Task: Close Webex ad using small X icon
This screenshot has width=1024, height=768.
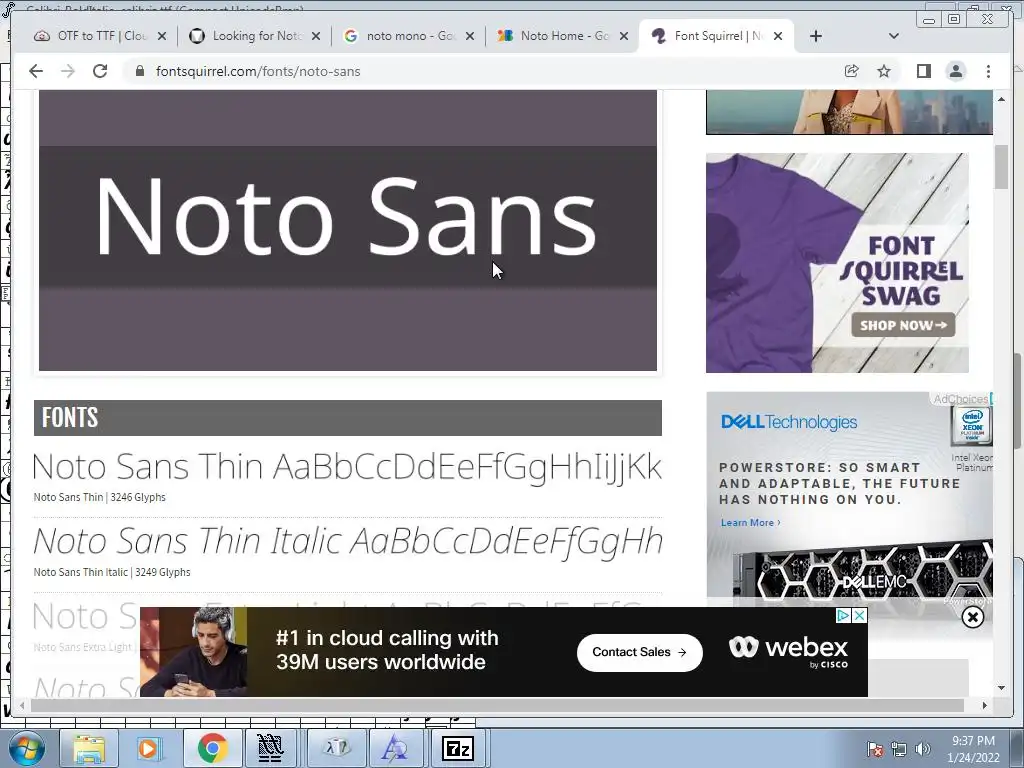Action: (859, 615)
